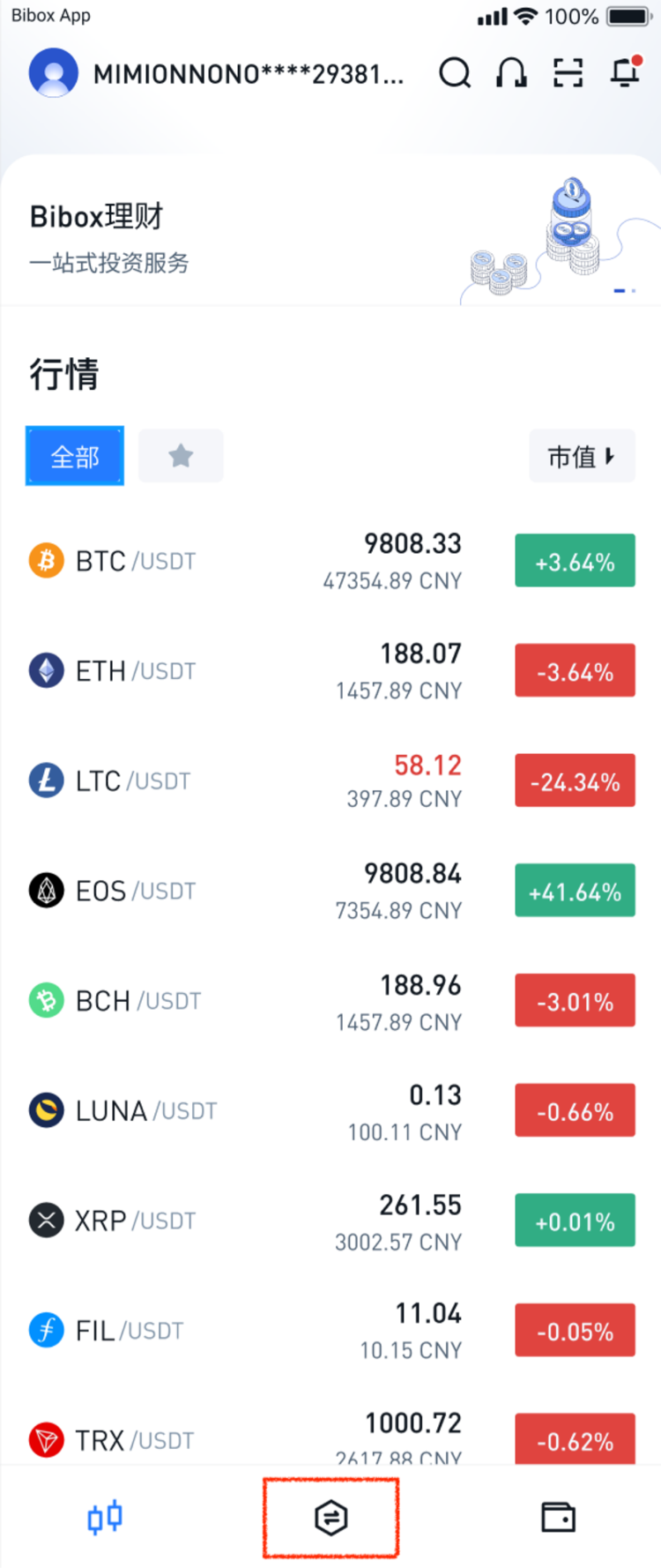Toggle BTC +3.64% change badge
This screenshot has height=1568, width=661.
(575, 561)
